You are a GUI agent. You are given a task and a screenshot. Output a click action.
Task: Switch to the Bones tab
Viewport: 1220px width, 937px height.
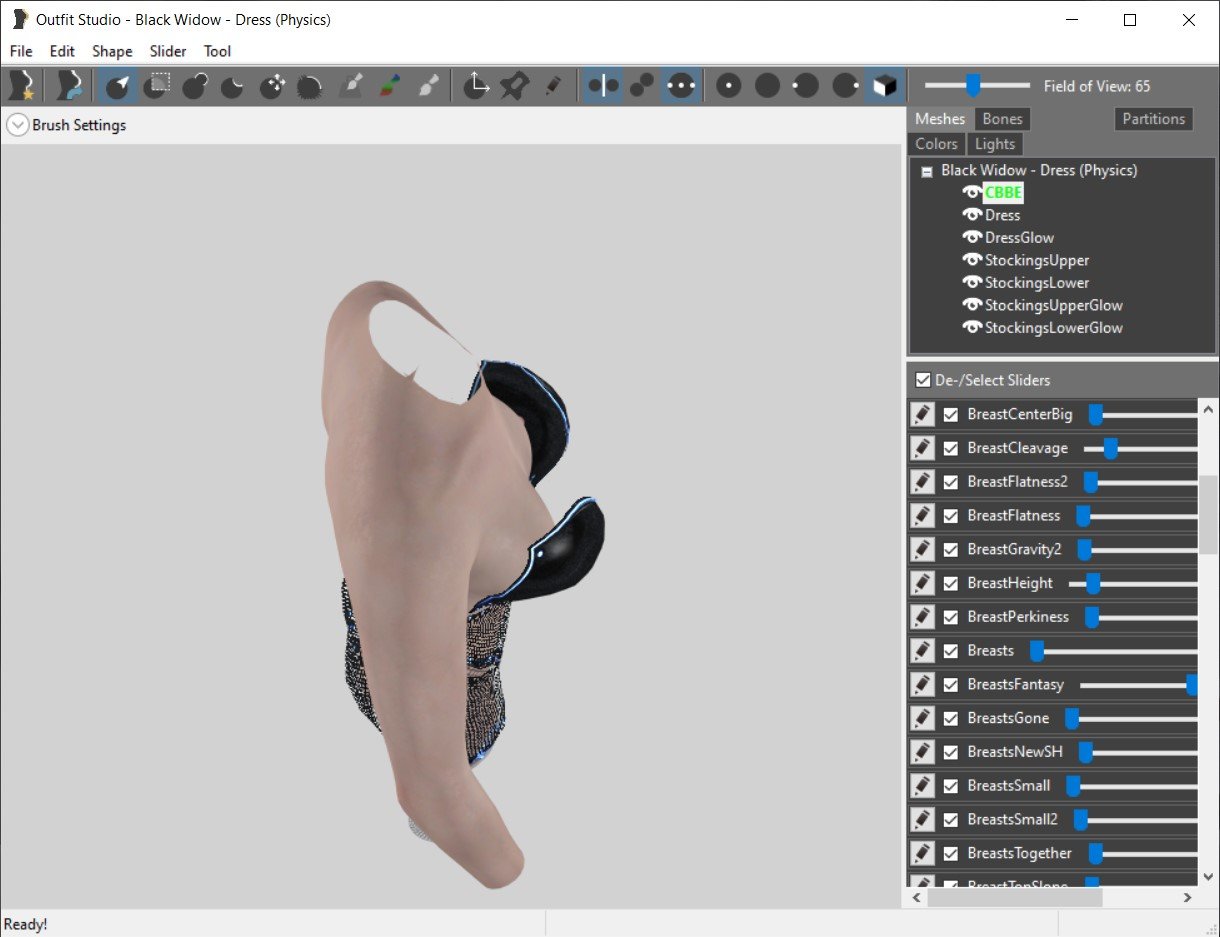tap(1001, 119)
